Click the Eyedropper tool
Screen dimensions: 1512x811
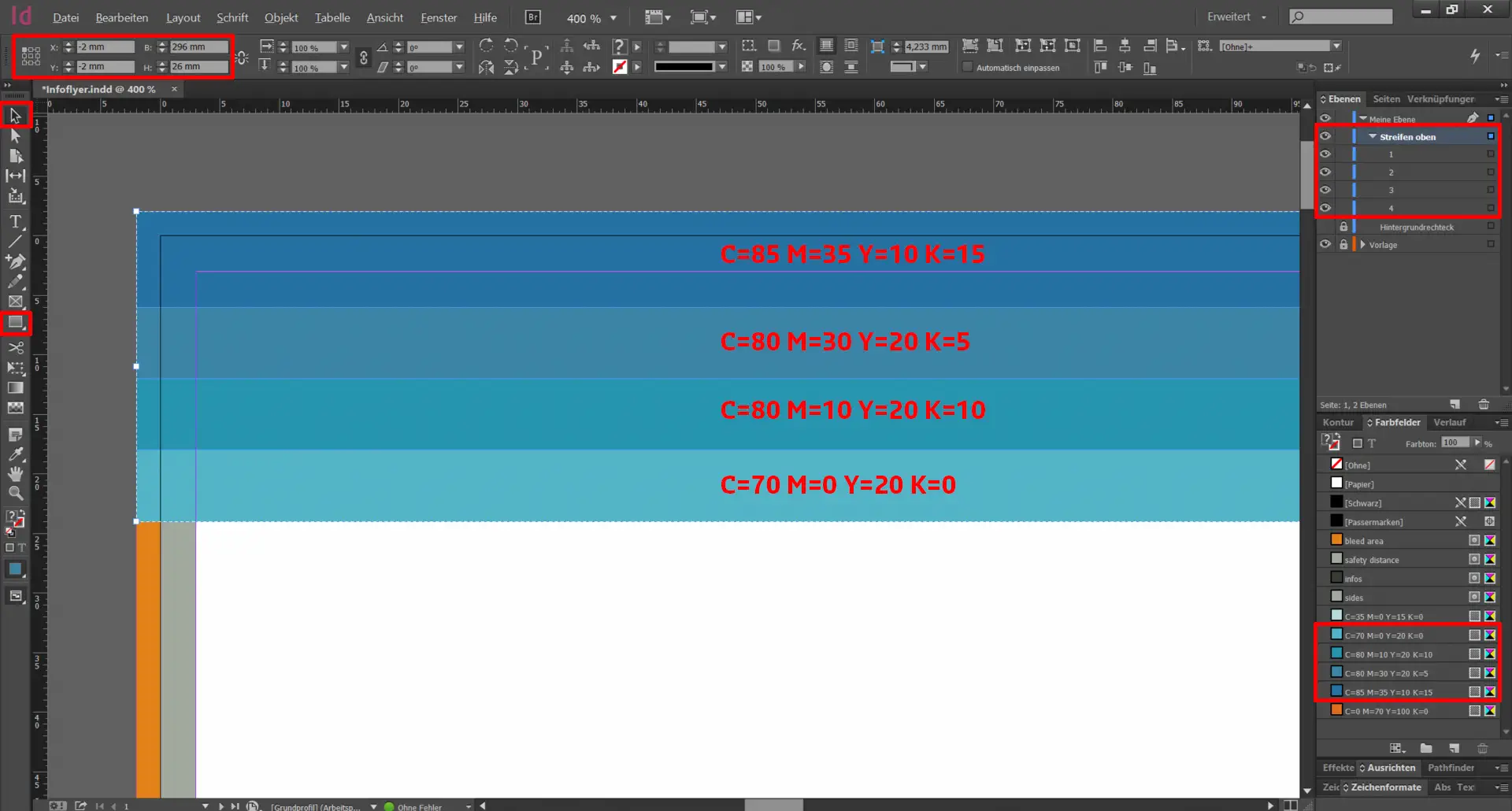15,454
